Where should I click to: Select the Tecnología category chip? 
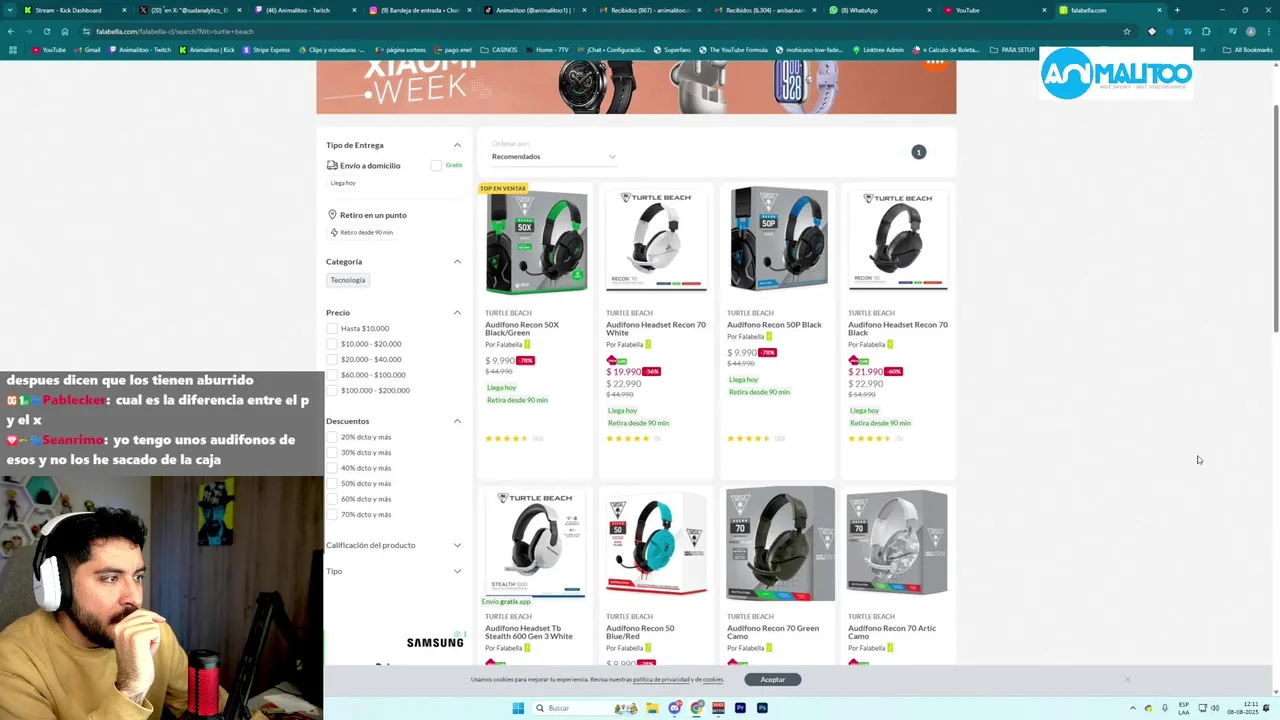point(348,280)
